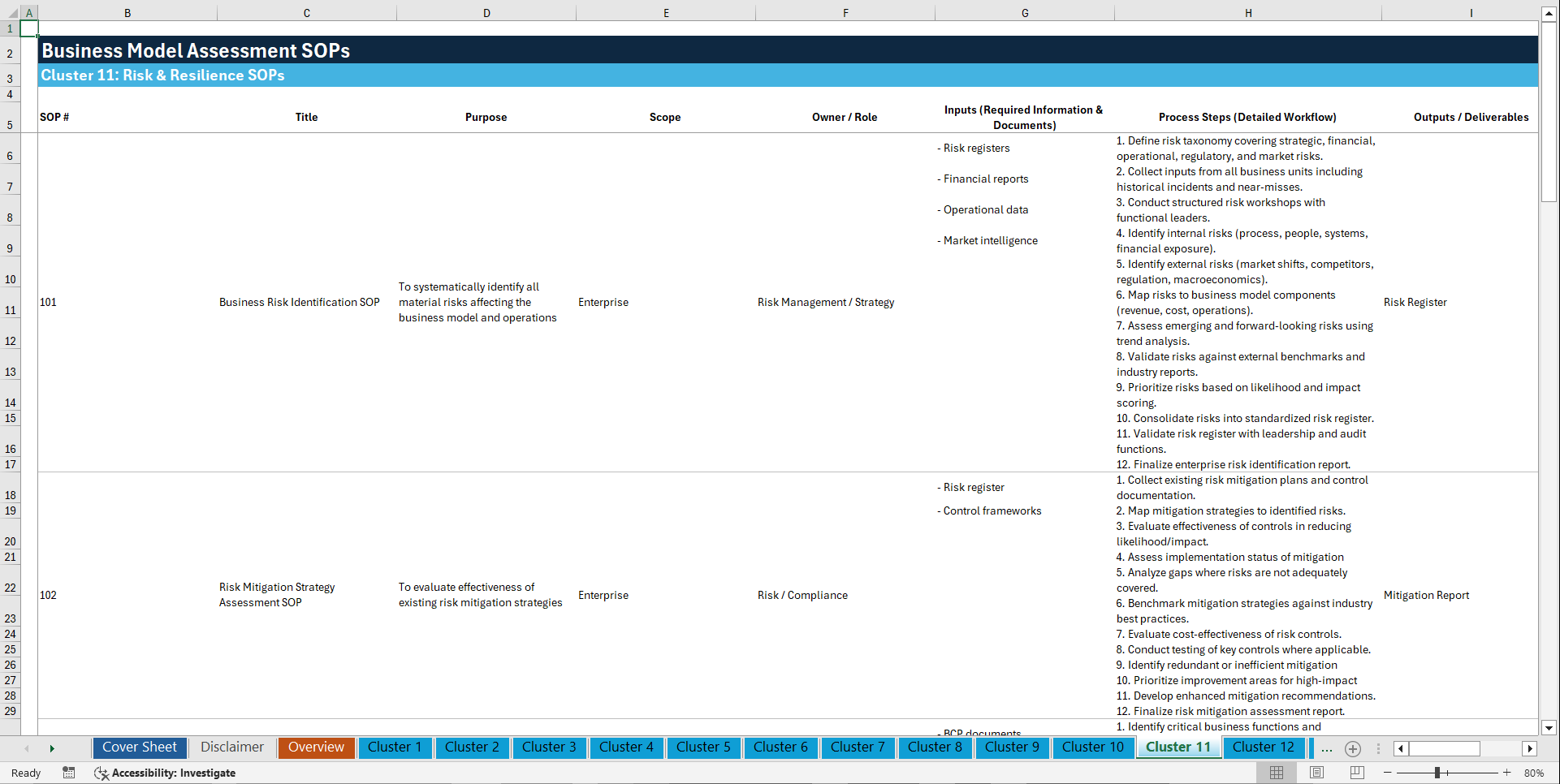The image size is (1560, 784).
Task: Switch to Cluster 6 sheet
Action: (780, 747)
